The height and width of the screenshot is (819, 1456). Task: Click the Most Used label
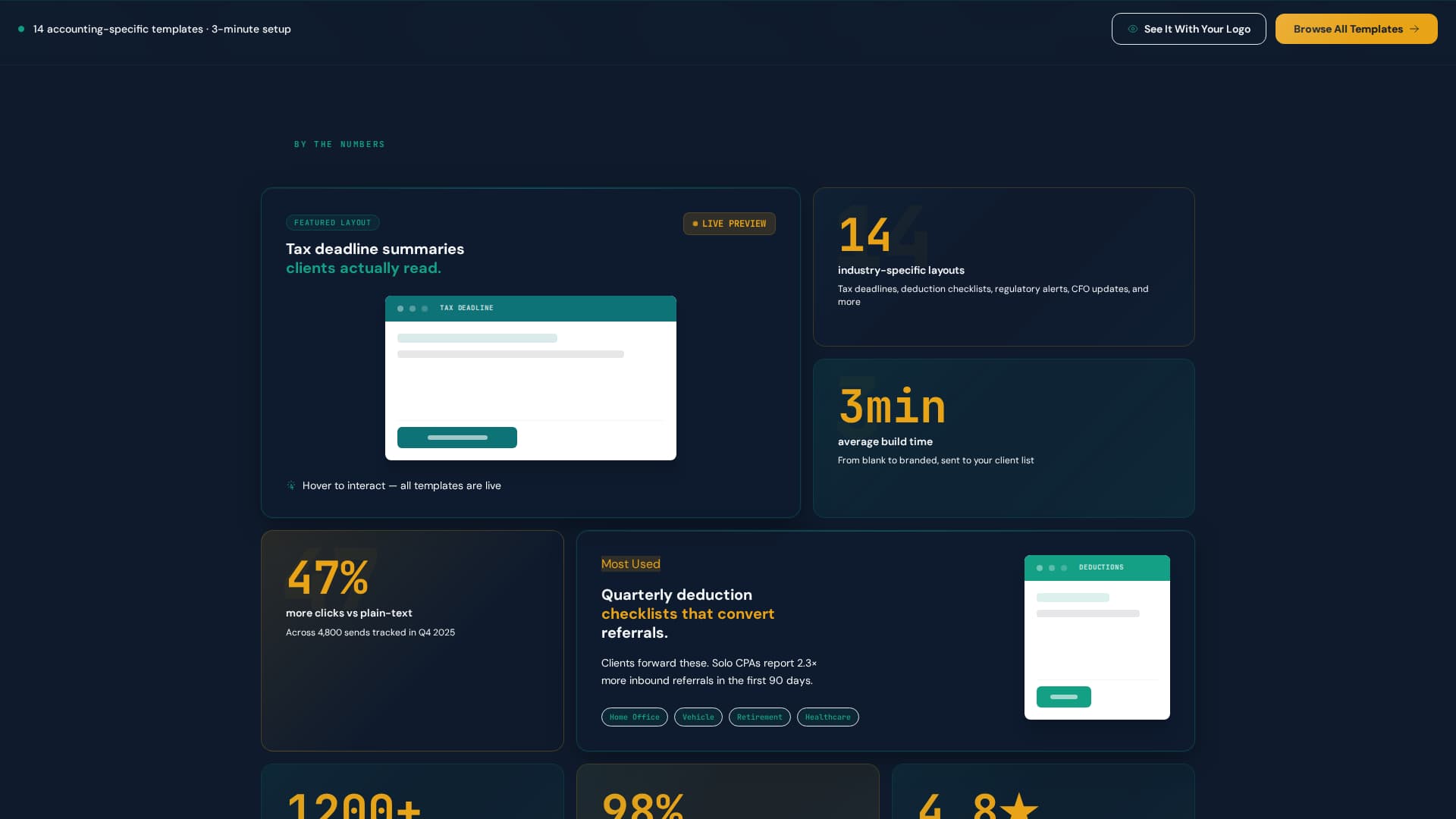pos(631,563)
